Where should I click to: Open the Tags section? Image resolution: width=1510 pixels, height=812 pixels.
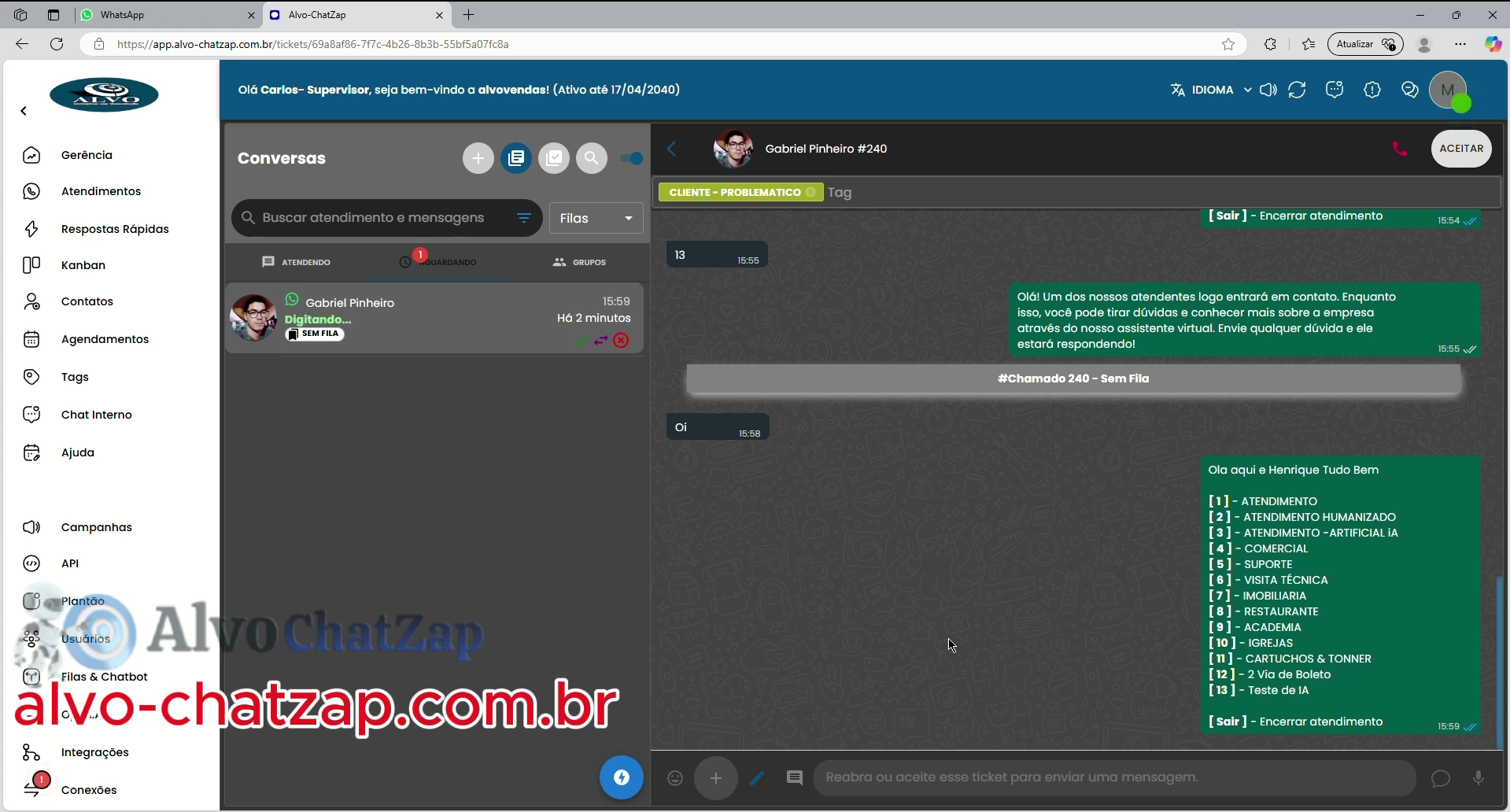[75, 377]
